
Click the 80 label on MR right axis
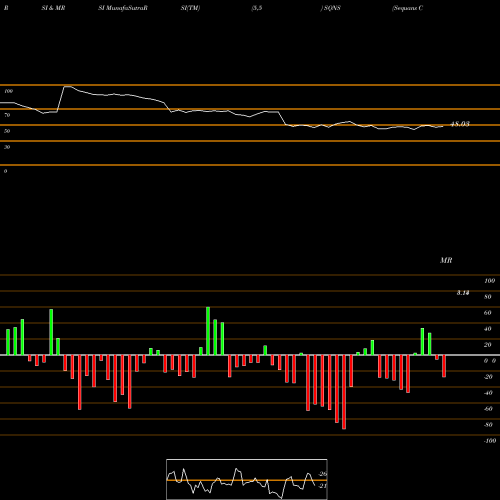pyautogui.click(x=488, y=297)
